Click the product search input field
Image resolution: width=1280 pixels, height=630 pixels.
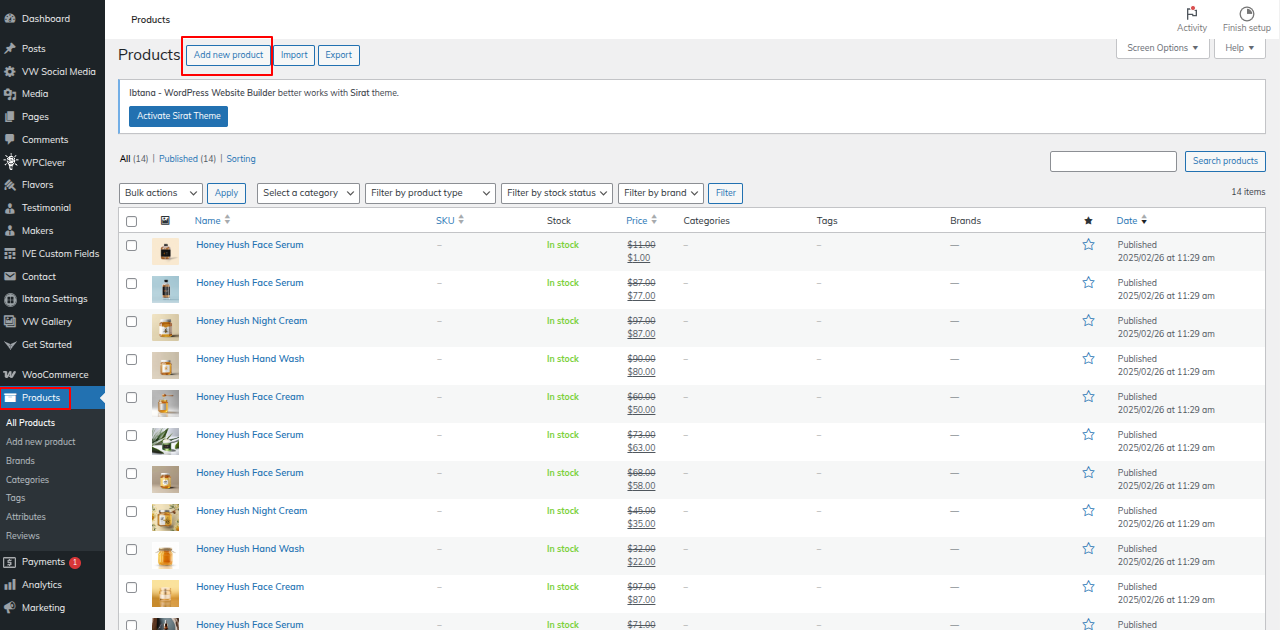(1113, 161)
